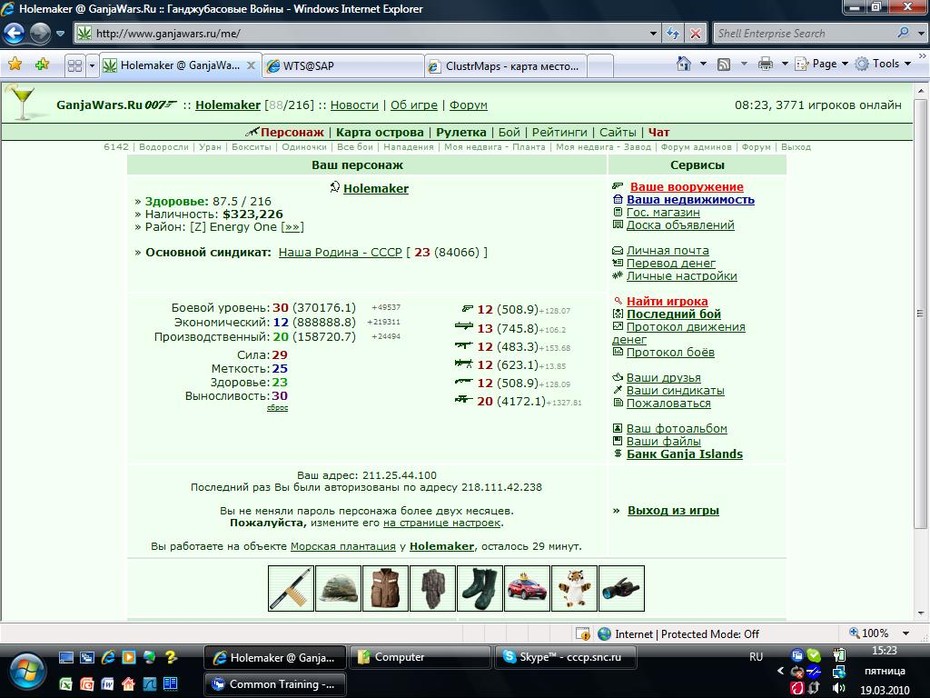Click the red Stop loading icon
930x698 pixels.
pyautogui.click(x=695, y=33)
